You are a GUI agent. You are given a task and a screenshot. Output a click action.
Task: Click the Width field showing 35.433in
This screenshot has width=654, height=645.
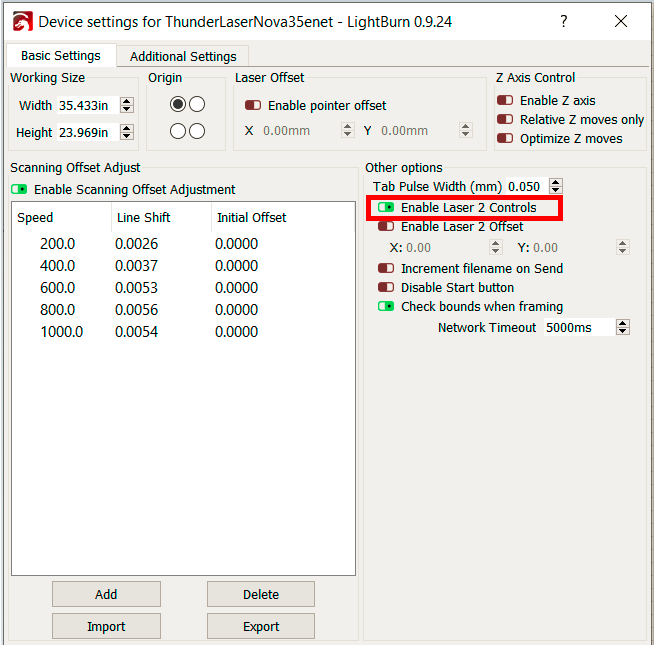pyautogui.click(x=88, y=106)
